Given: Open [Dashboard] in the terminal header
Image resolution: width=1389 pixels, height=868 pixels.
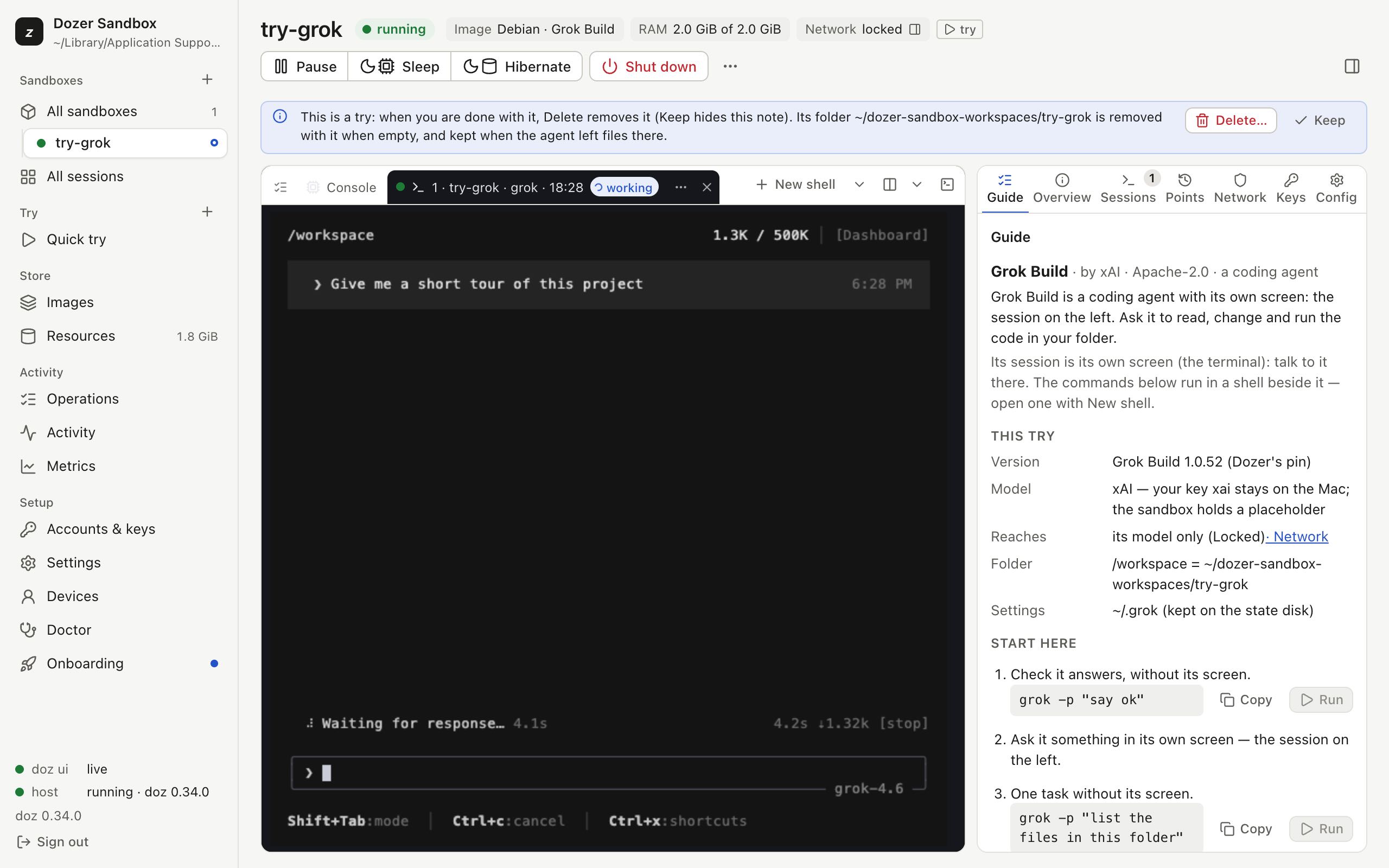Looking at the screenshot, I should click(882, 235).
